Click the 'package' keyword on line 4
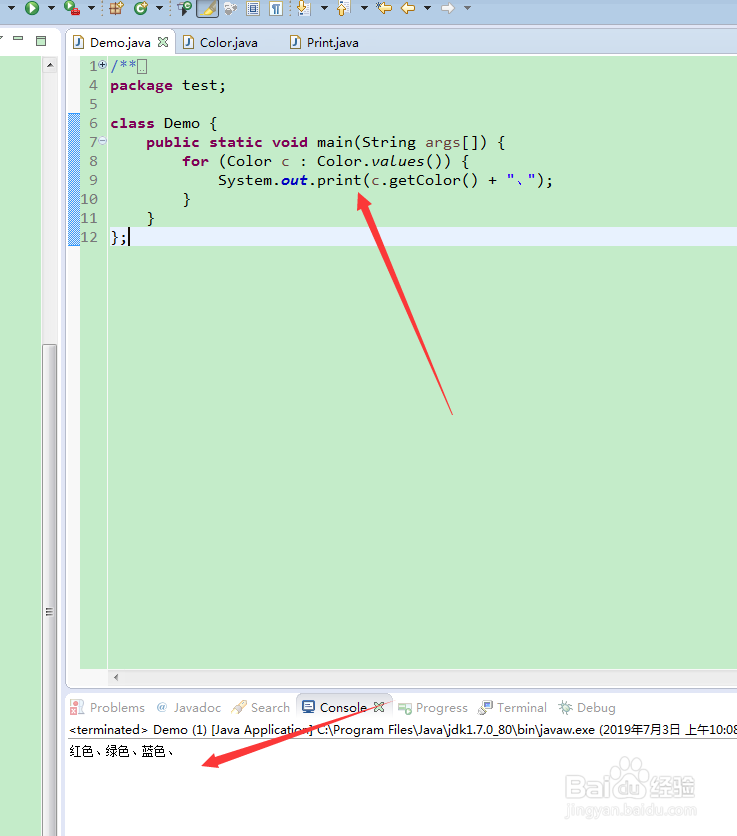 pyautogui.click(x=141, y=85)
